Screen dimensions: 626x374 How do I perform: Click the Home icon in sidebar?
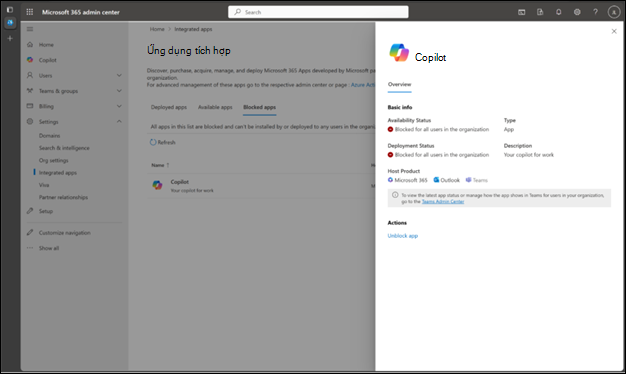click(30, 44)
